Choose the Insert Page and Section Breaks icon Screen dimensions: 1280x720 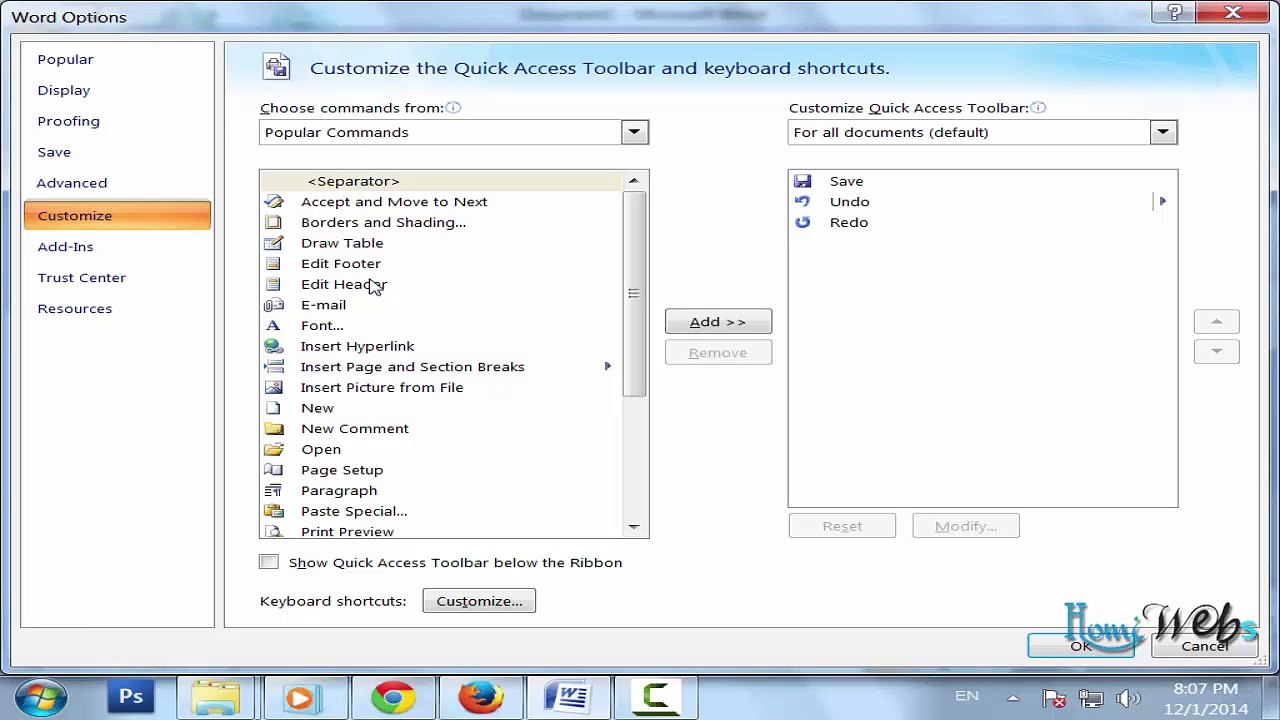click(x=273, y=367)
